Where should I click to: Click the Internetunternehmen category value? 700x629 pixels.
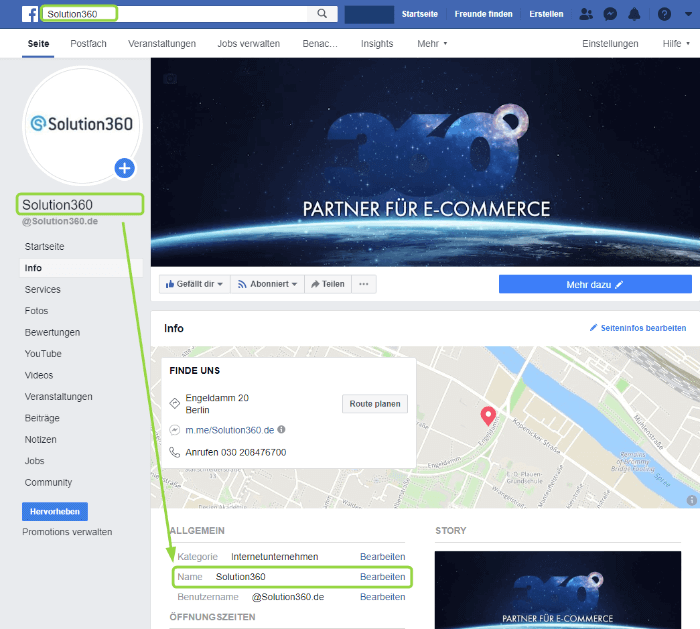coord(275,557)
